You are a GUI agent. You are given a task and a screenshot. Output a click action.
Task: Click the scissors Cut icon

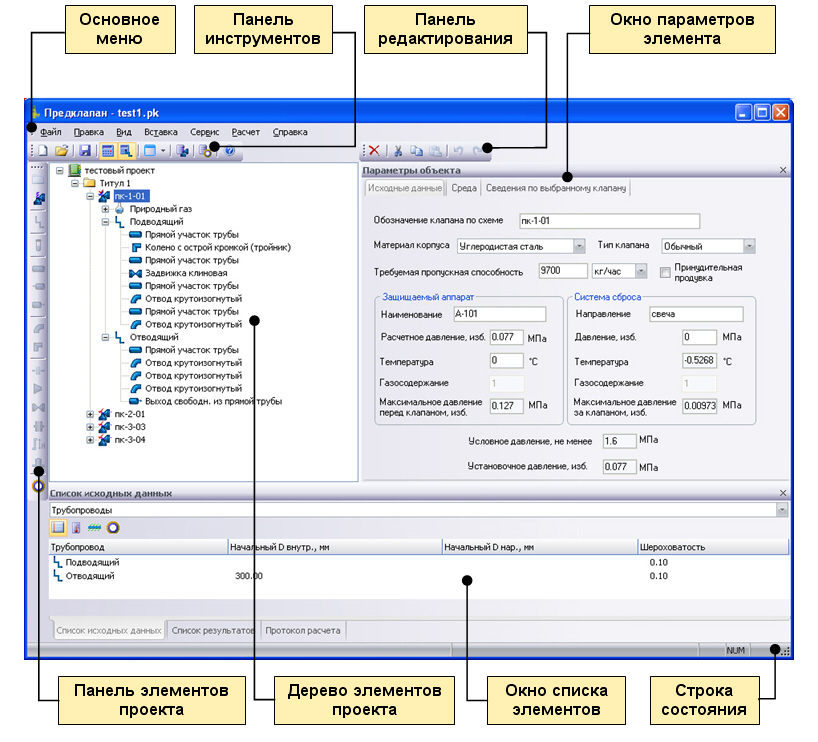(397, 151)
